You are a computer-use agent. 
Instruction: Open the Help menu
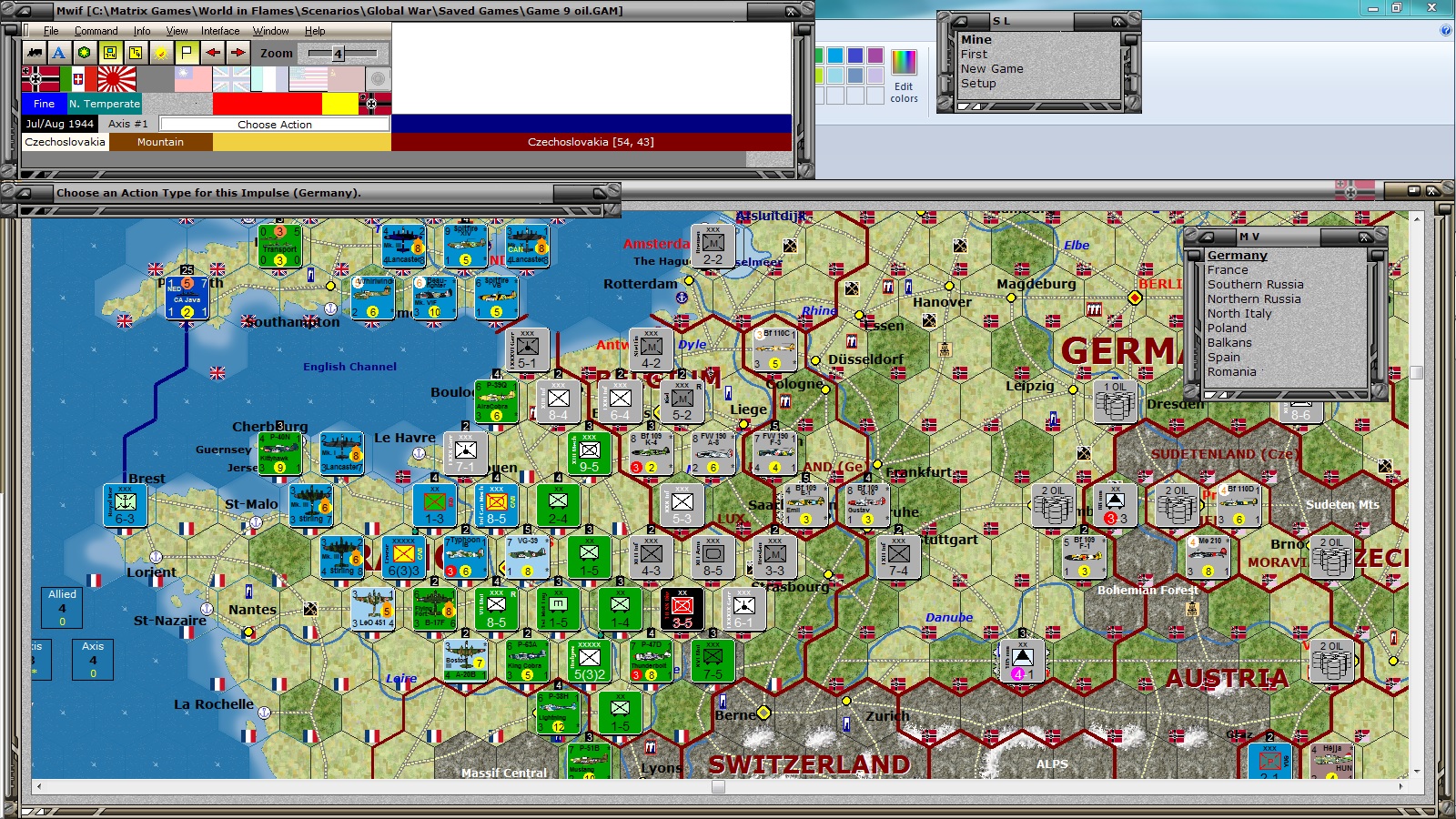pyautogui.click(x=315, y=31)
